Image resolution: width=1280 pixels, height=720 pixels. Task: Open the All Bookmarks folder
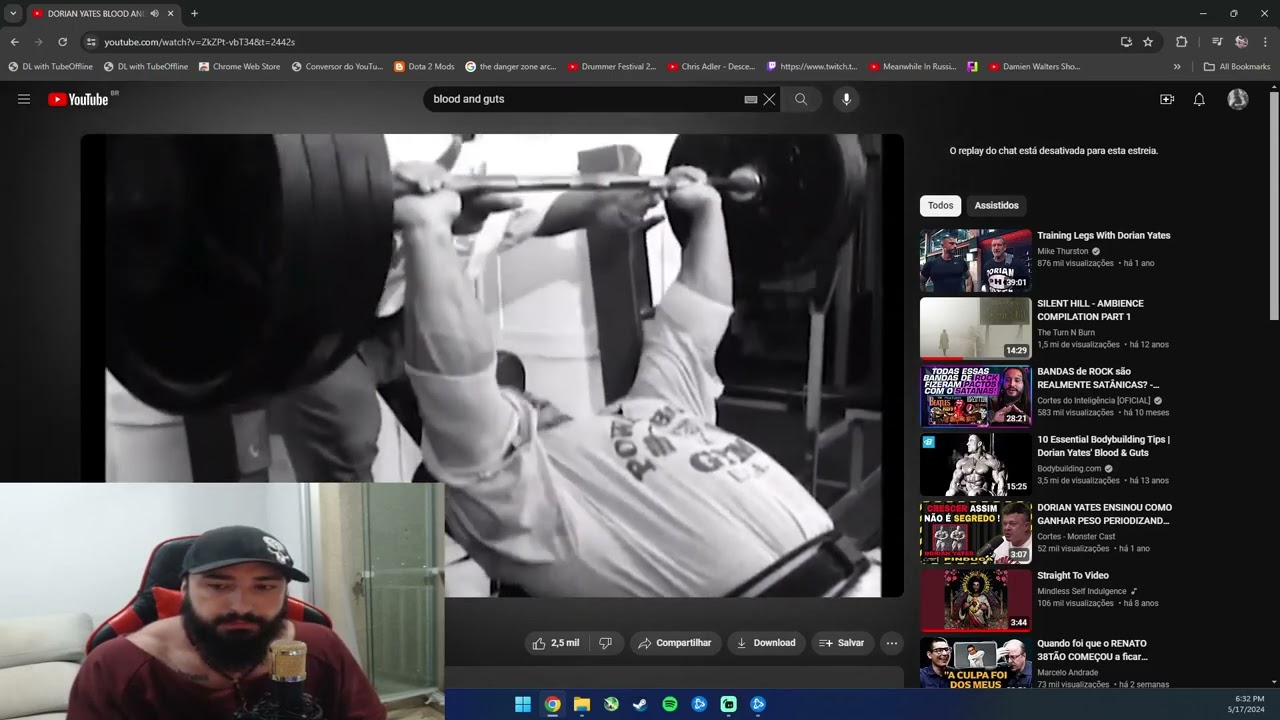tap(1237, 67)
